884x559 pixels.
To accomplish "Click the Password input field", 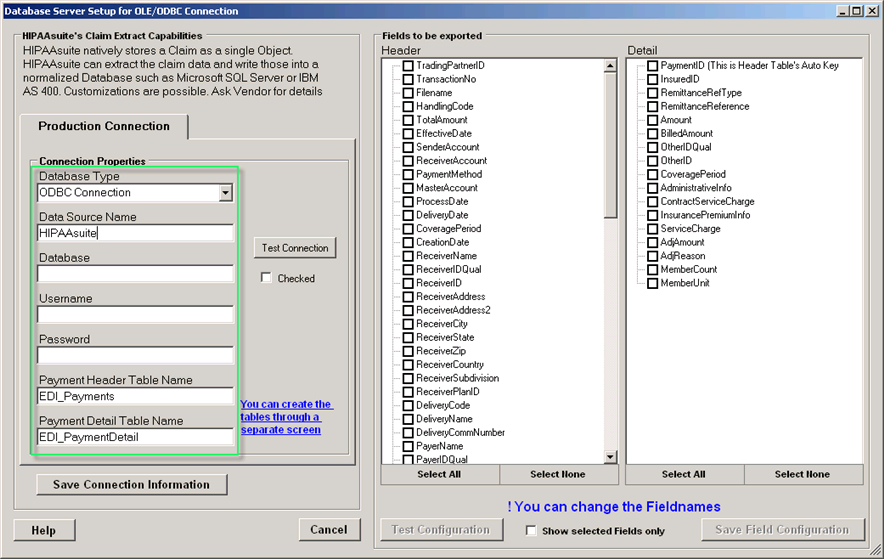I will tap(135, 356).
